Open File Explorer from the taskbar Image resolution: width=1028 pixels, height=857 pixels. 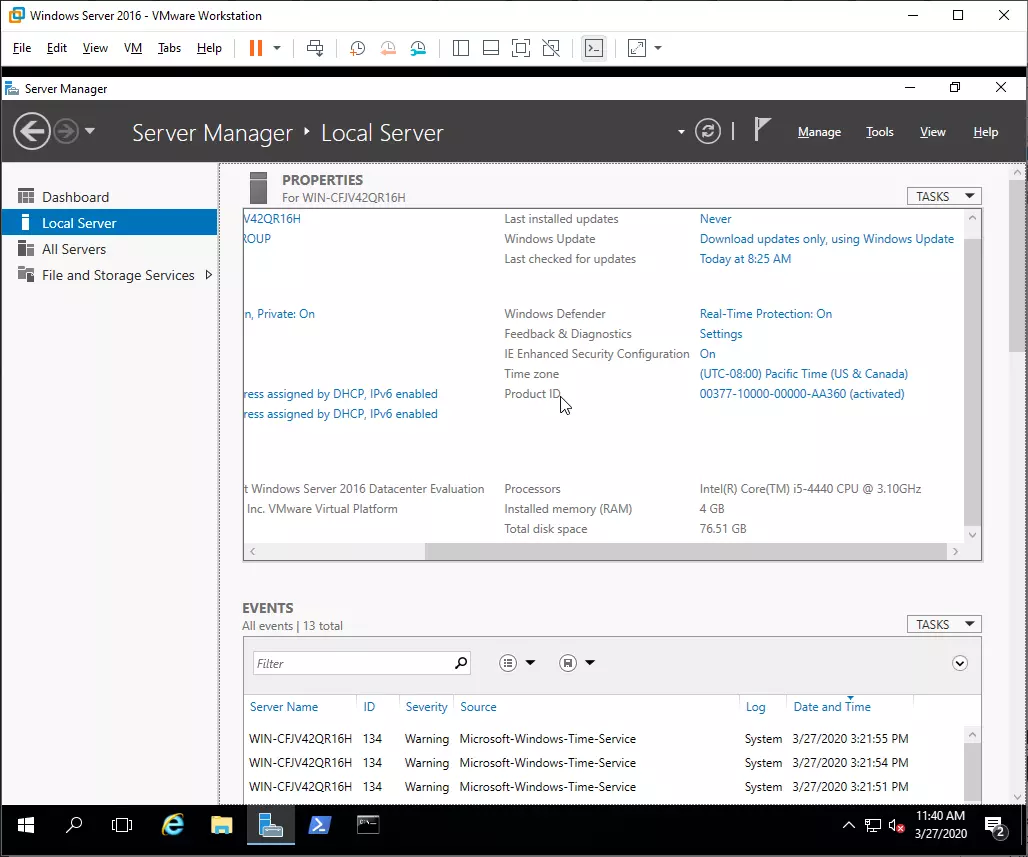coord(222,825)
